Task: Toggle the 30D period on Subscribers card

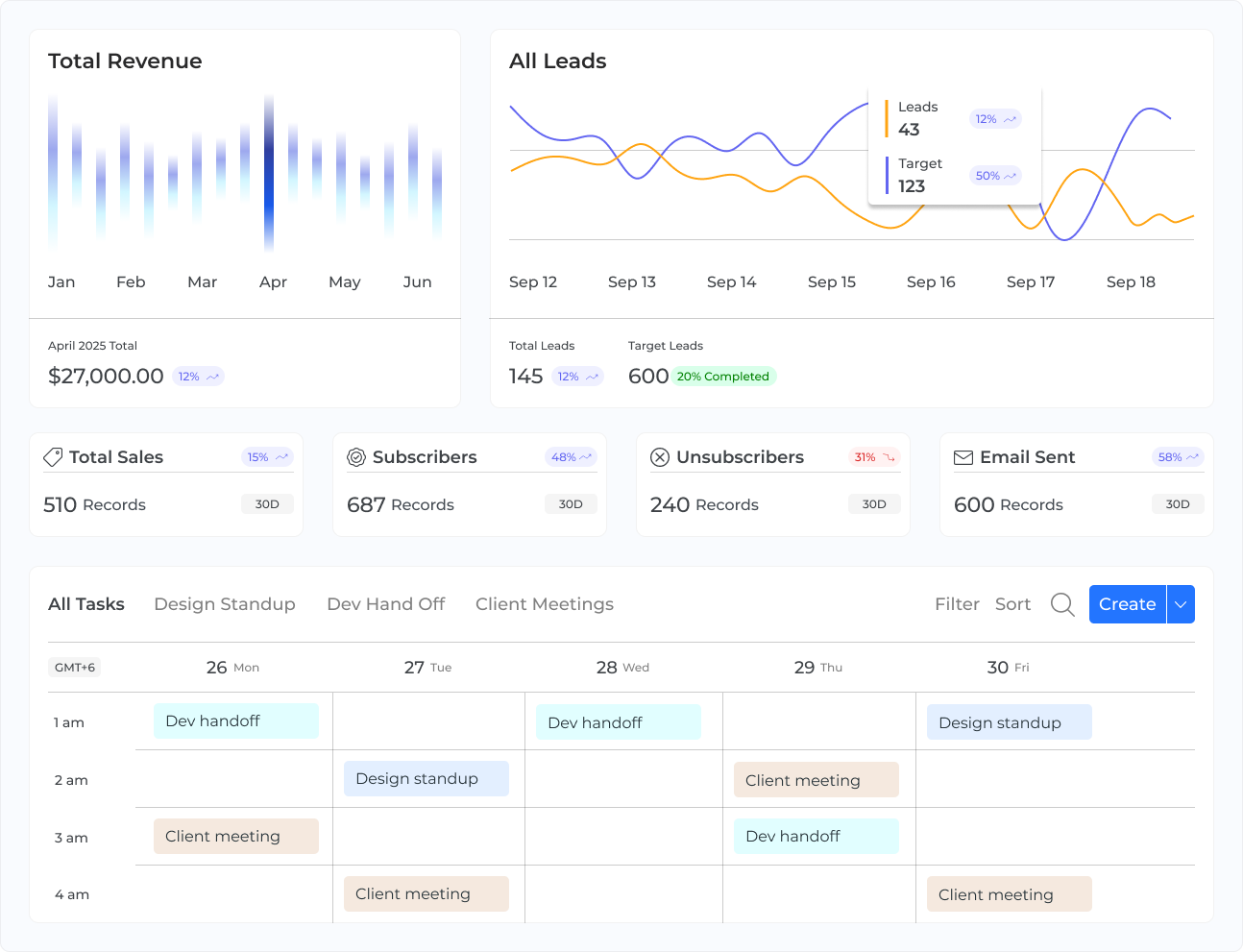Action: tap(571, 503)
